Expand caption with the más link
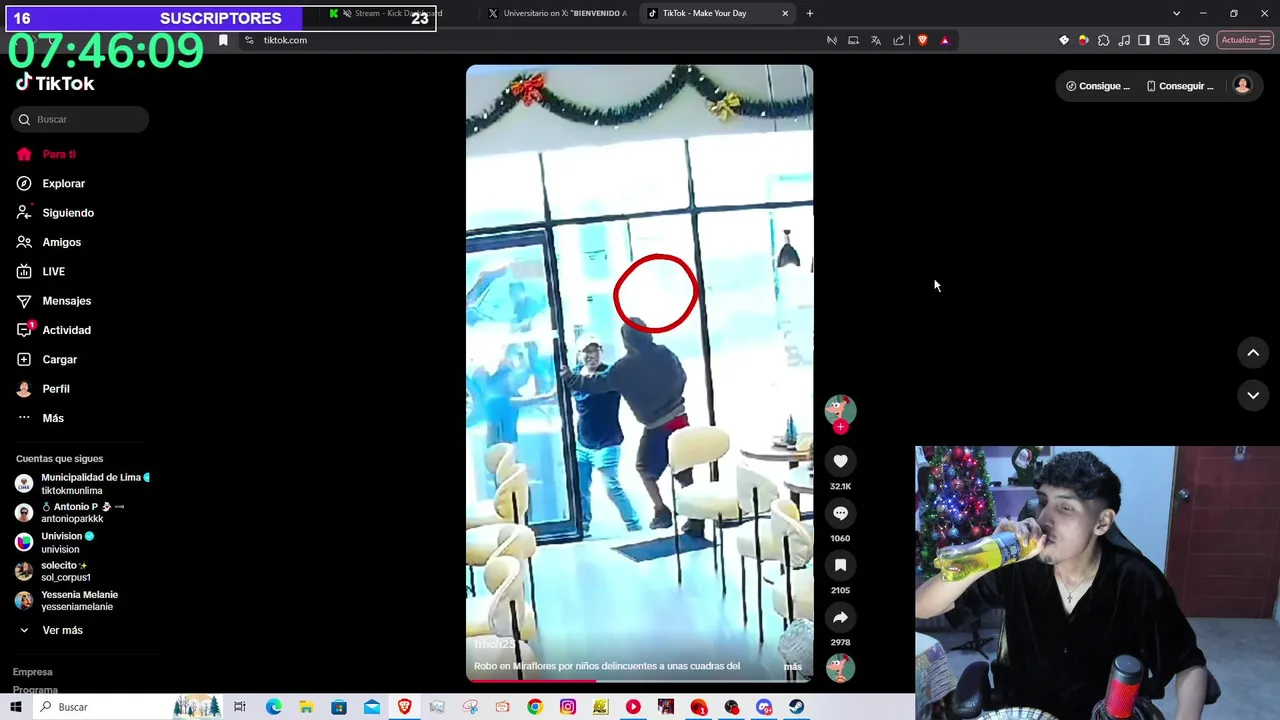 792,667
